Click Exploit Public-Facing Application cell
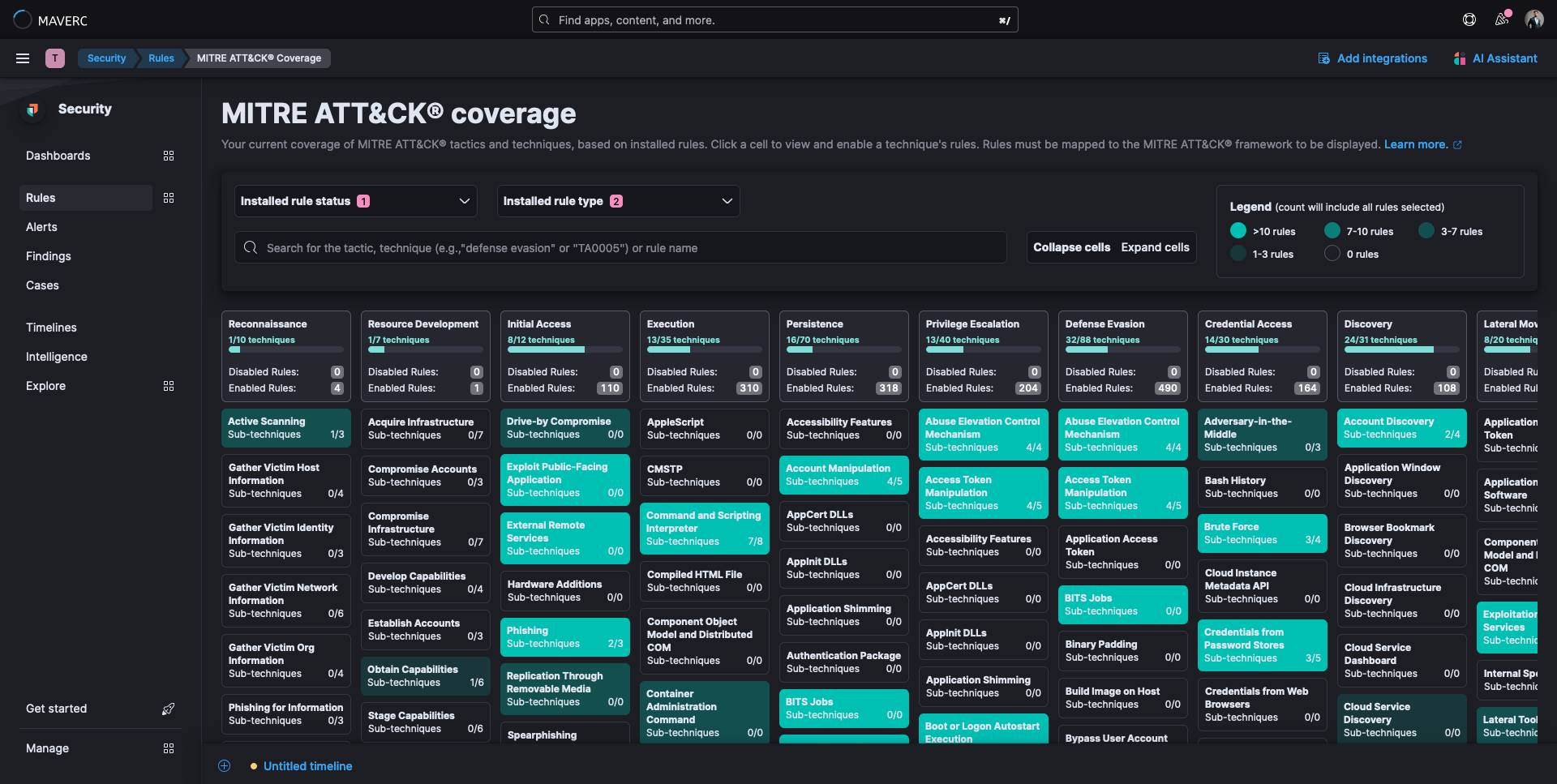Screen dimensions: 1557x784 pyautogui.click(x=565, y=480)
